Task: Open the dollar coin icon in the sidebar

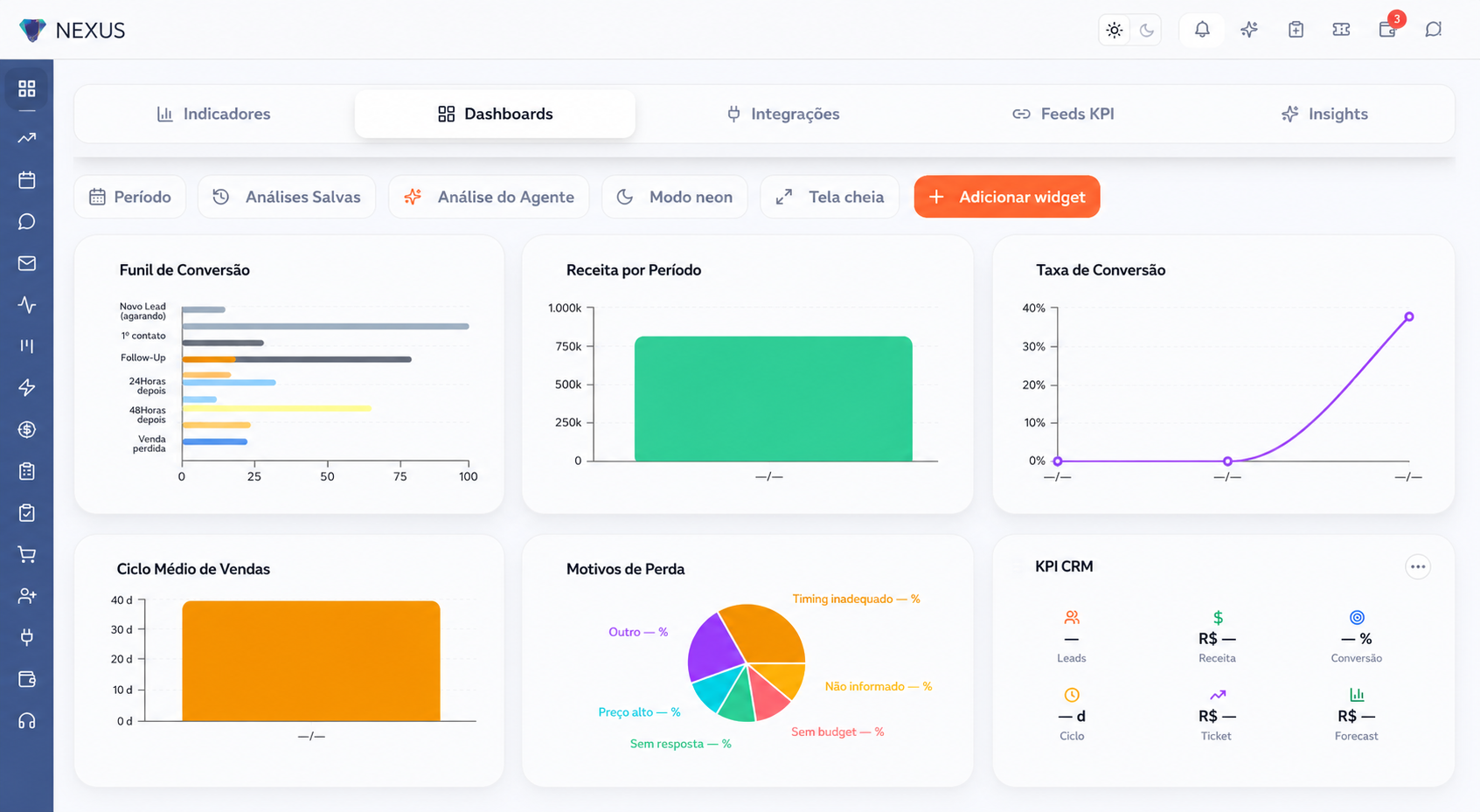Action: coord(27,429)
